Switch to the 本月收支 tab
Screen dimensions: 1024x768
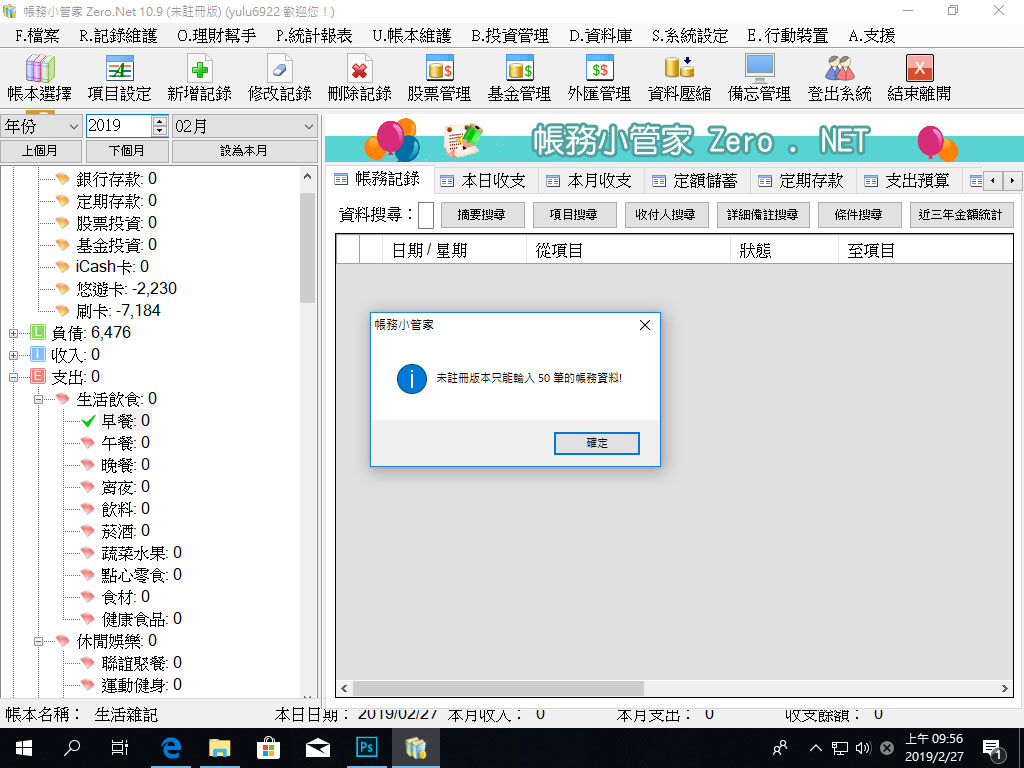tap(590, 181)
